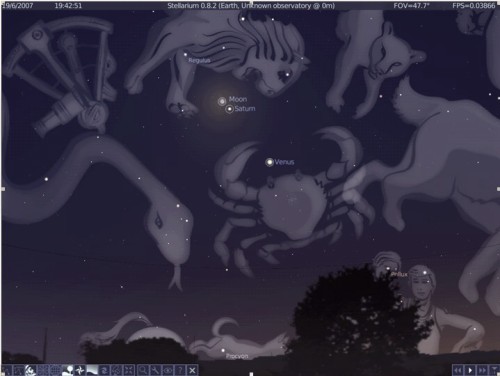Toggle constellation art figures button
500x376 pixels.
(30, 370)
